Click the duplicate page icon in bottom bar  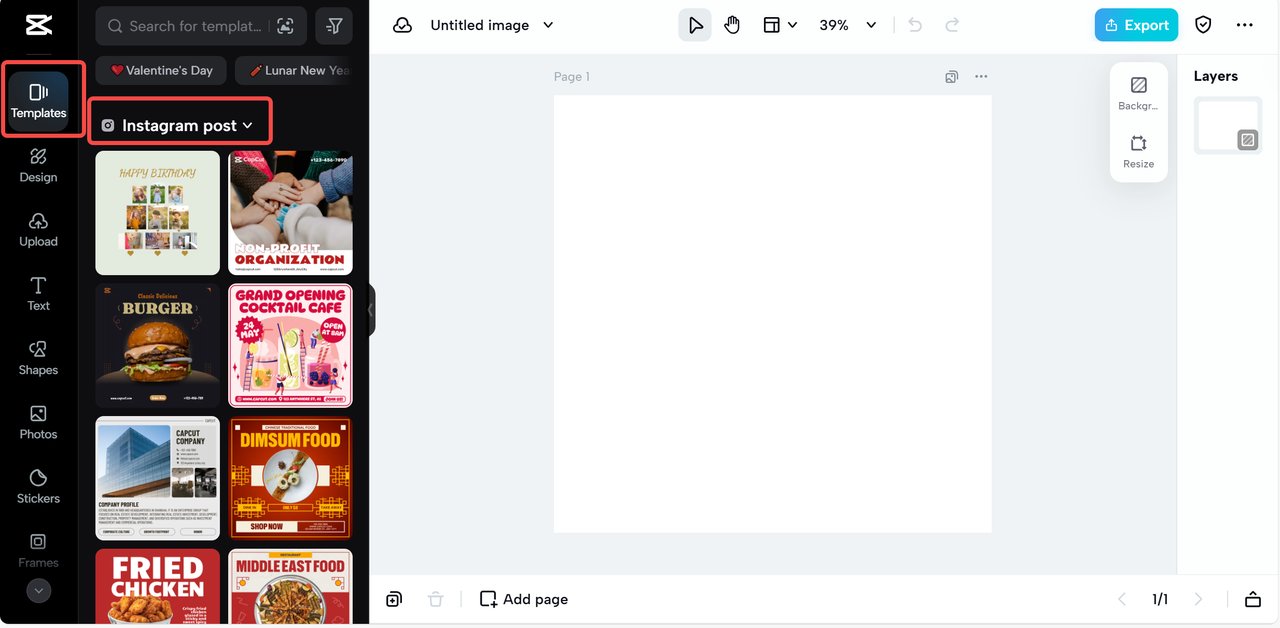coord(394,599)
